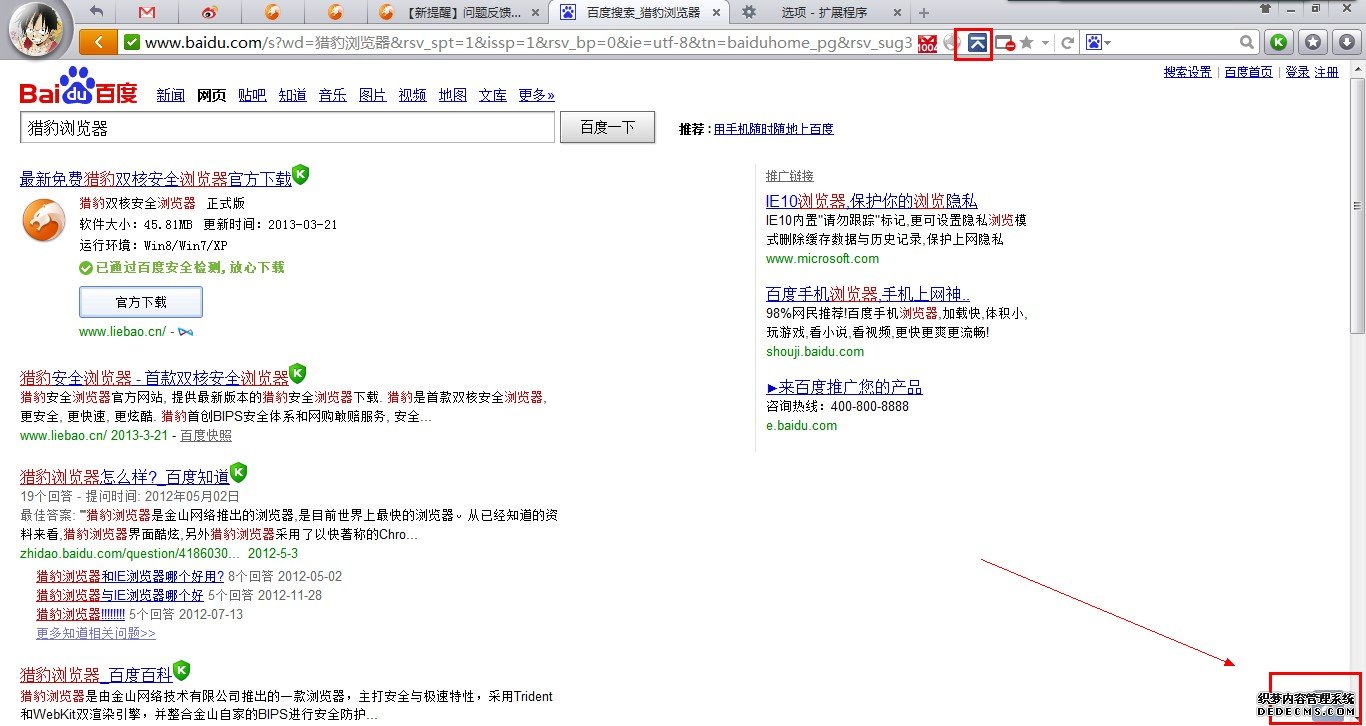Close the 【新提醒】问题反馈 tab
The height and width of the screenshot is (726, 1366).
point(536,13)
